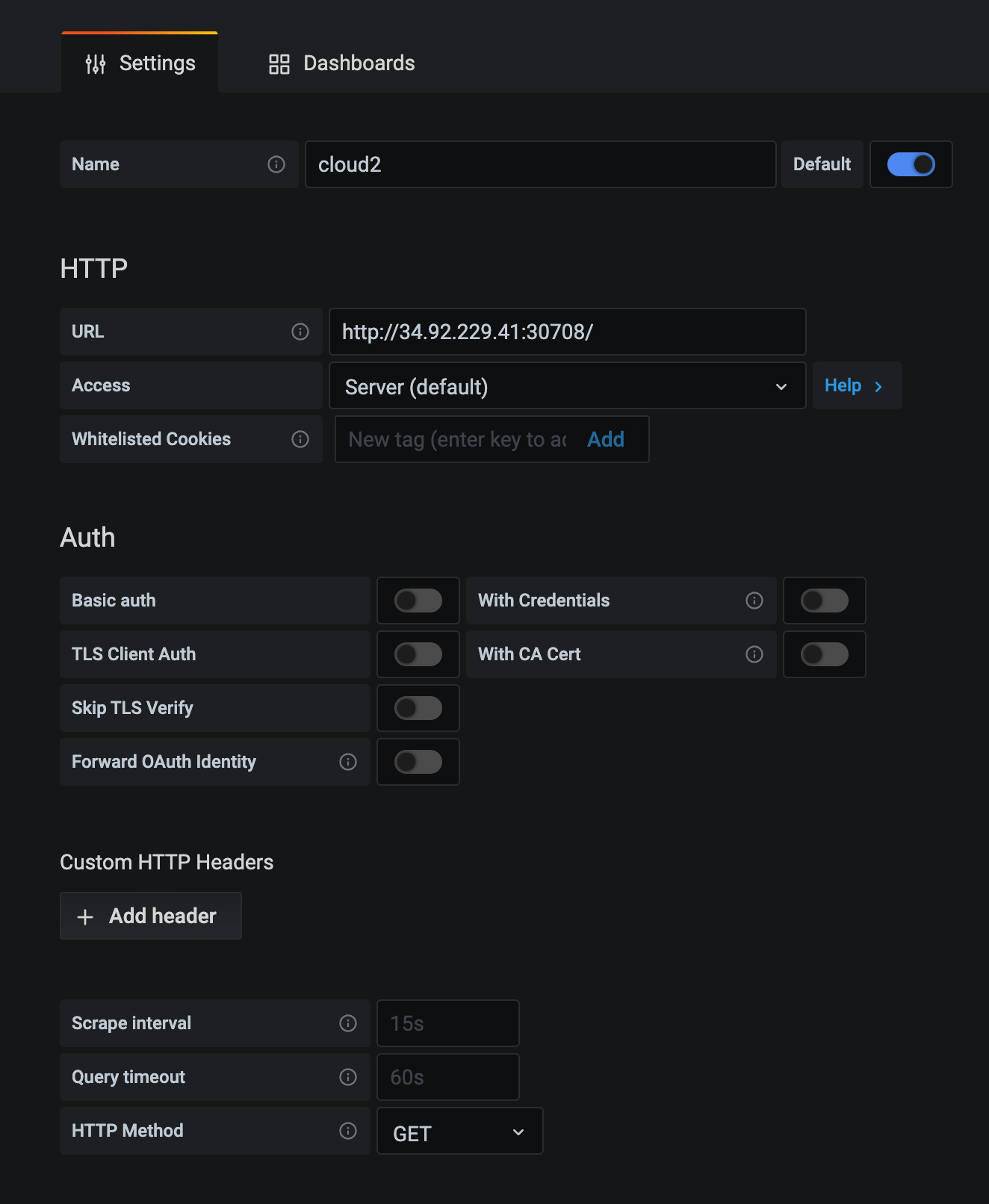Screen dimensions: 989x1204
Task: Disable the Default data source toggle
Action: point(911,164)
